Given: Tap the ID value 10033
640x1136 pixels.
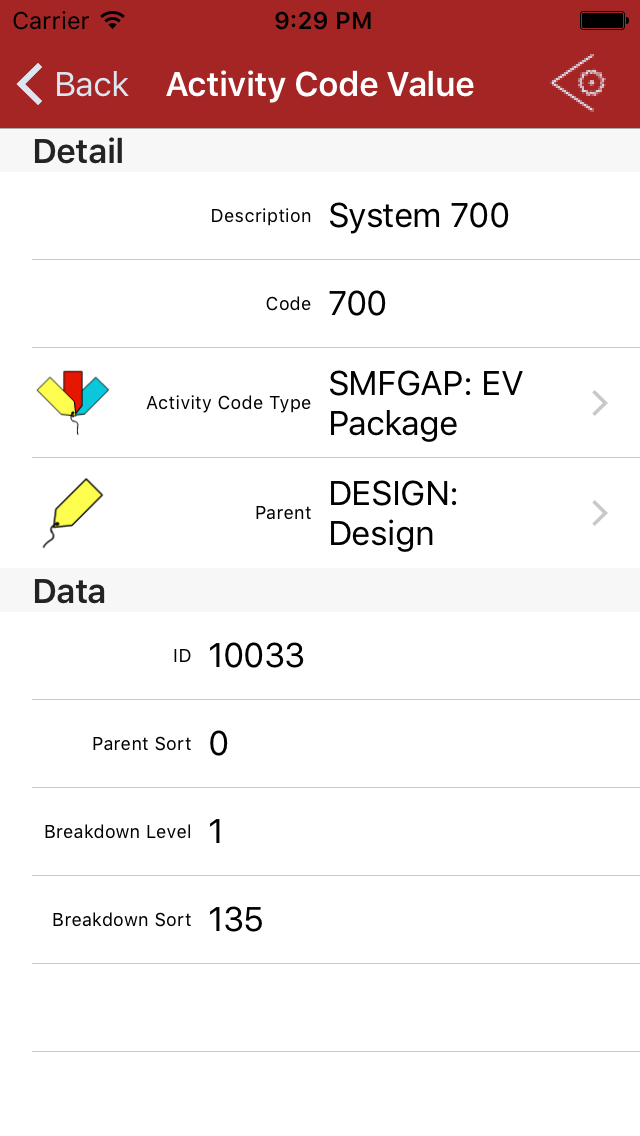Looking at the screenshot, I should pyautogui.click(x=256, y=655).
